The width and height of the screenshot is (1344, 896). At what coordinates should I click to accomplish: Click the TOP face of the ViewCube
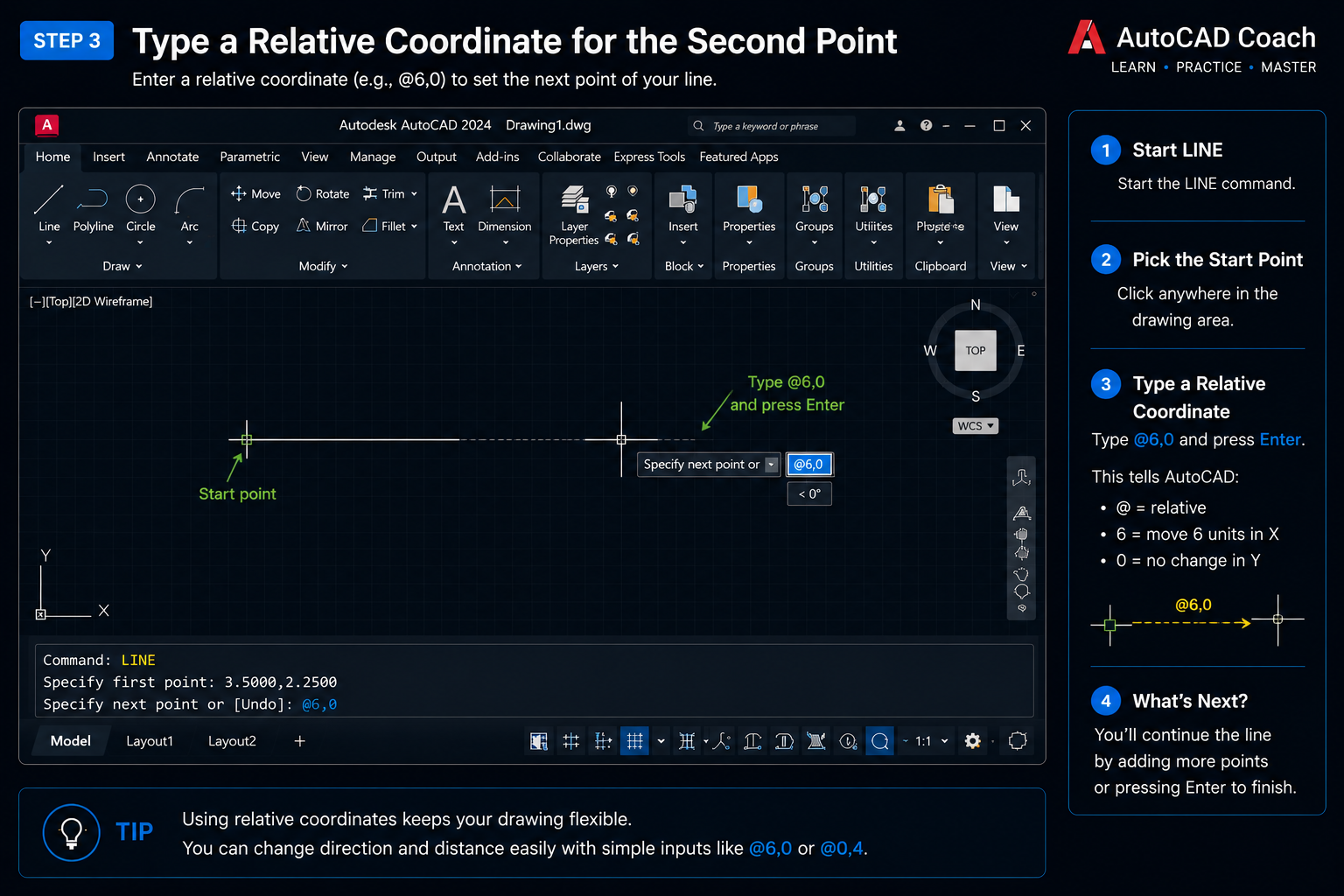[x=976, y=351]
